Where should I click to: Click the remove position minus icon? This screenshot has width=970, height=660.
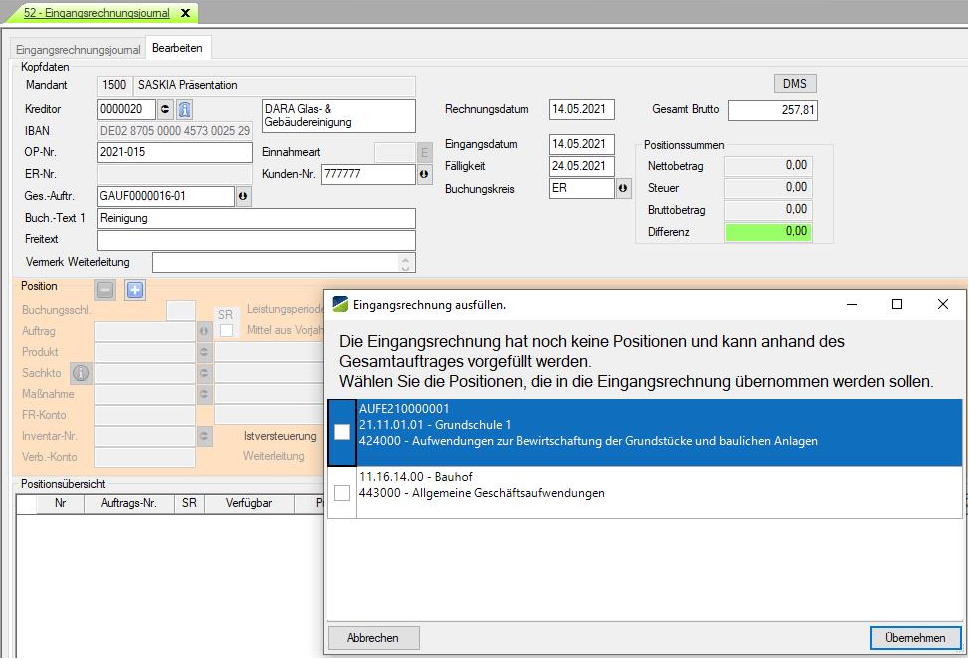coord(105,290)
